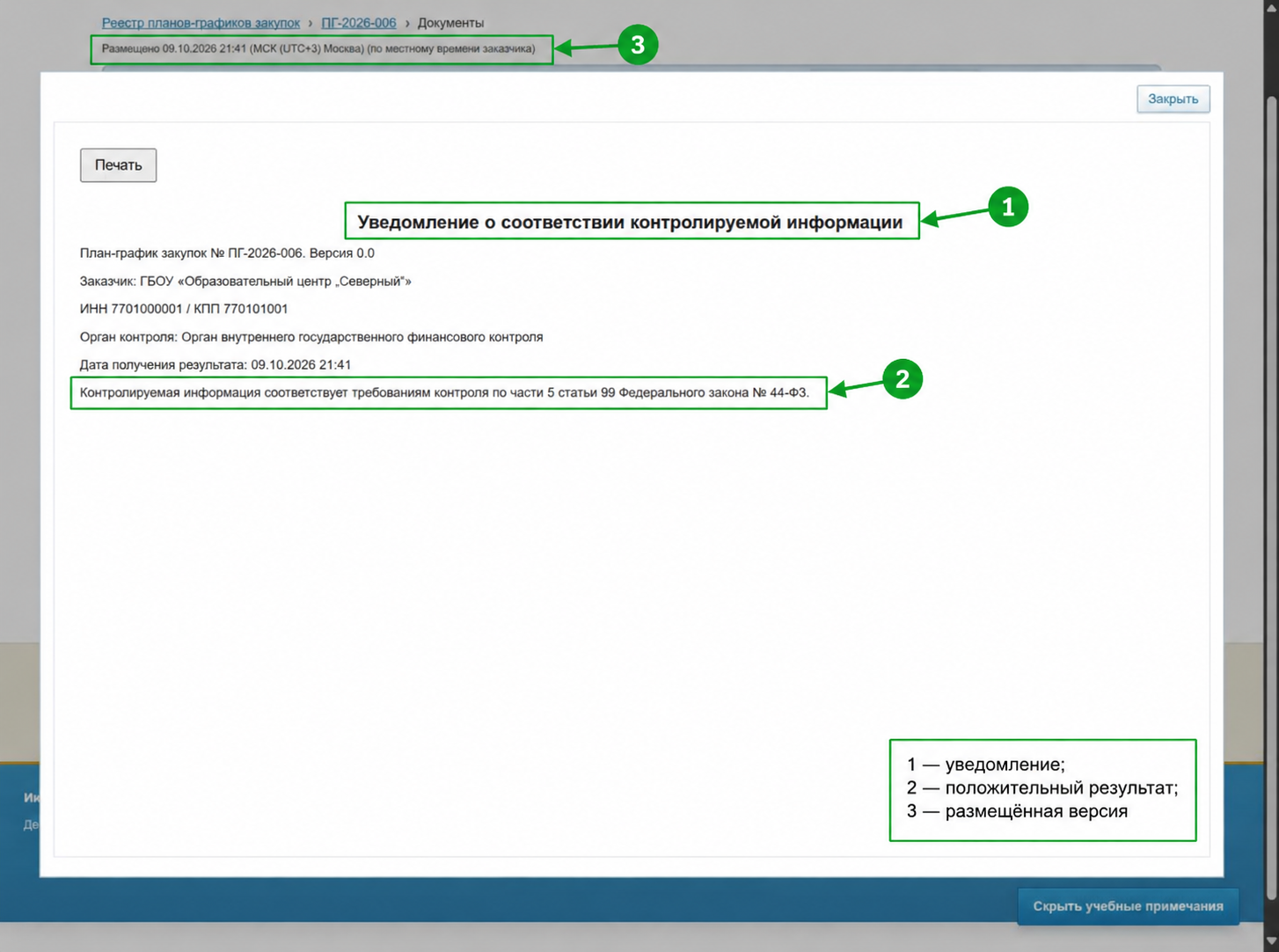Click the Уведомление о соответствии контролируемой информации heading
The image size is (1279, 952).
[x=631, y=222]
